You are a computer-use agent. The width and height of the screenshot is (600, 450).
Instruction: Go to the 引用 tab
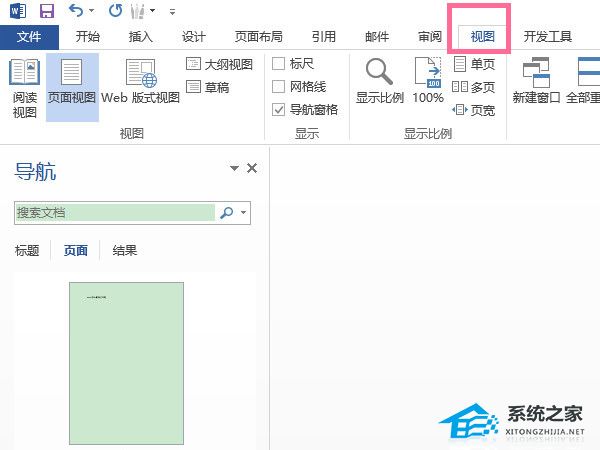tap(324, 37)
